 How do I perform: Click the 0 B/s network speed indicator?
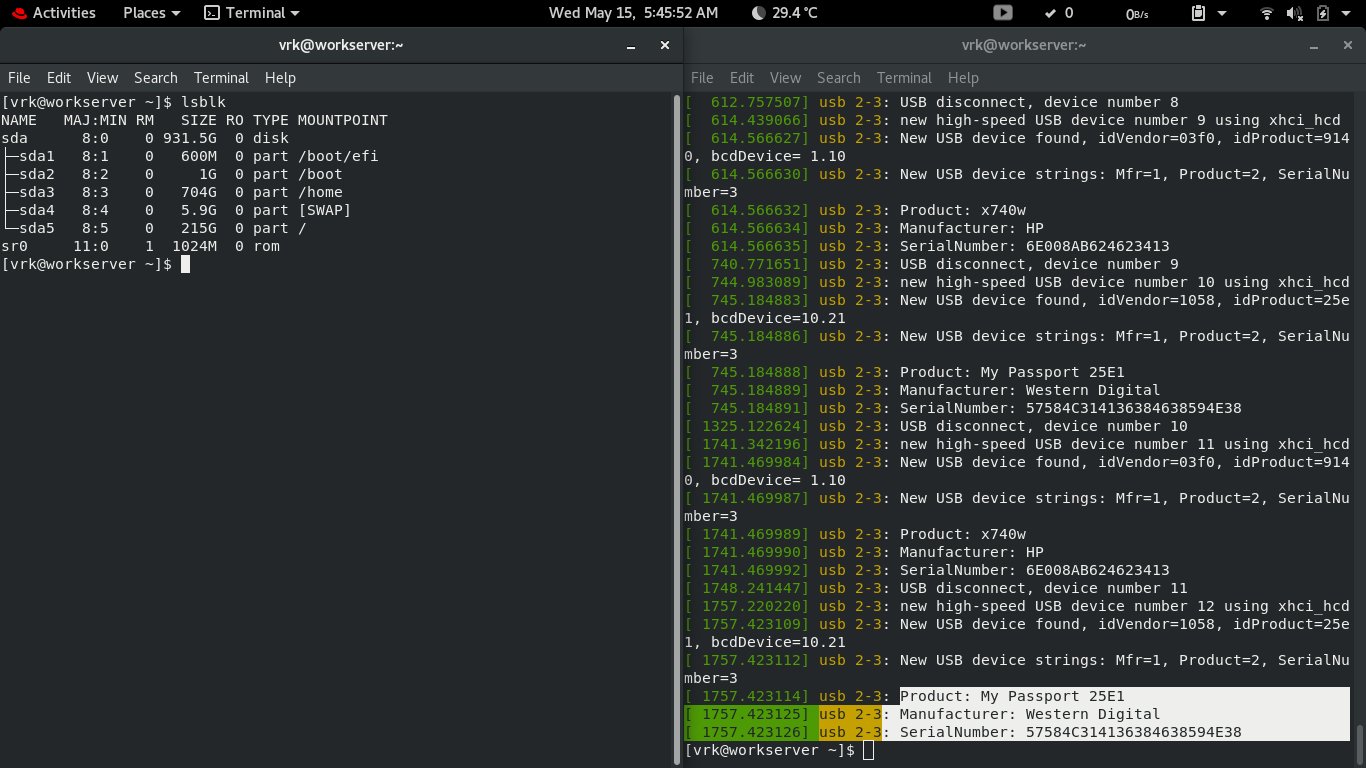click(1137, 13)
